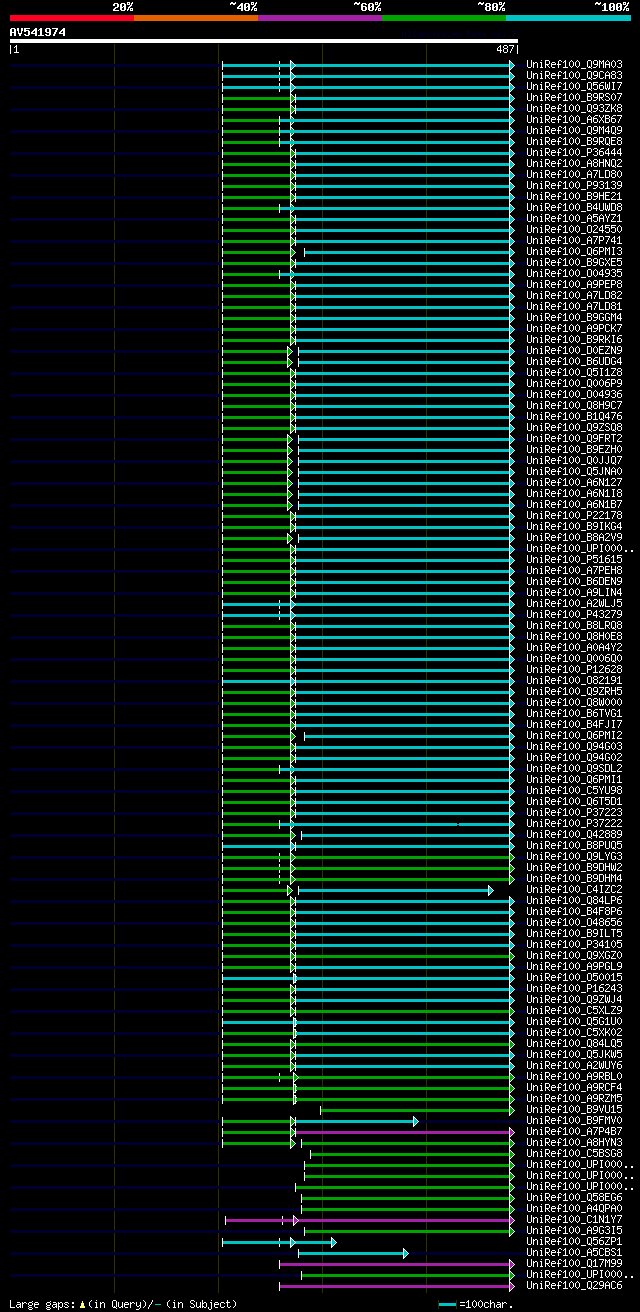The height and width of the screenshot is (1312, 640).
Task: Select the UniRef100_P34105 label
Action: point(574,944)
